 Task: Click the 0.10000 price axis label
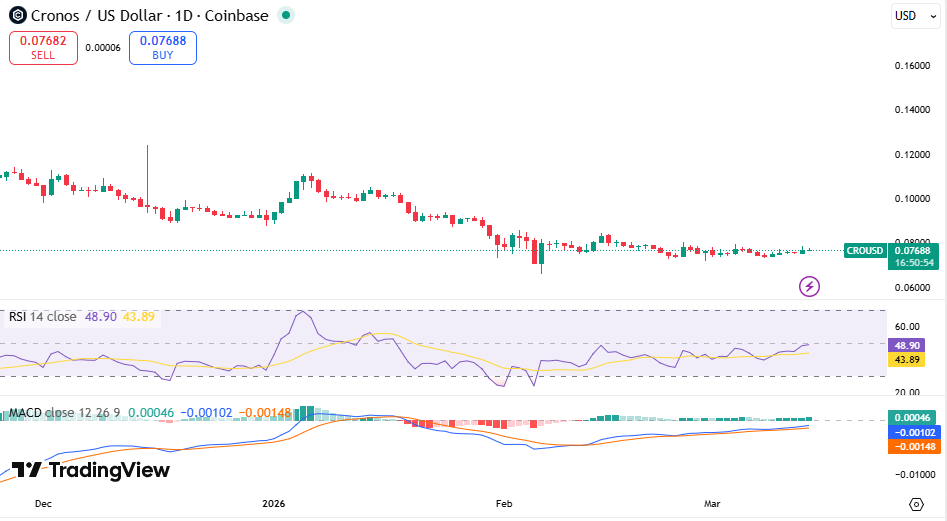point(912,199)
